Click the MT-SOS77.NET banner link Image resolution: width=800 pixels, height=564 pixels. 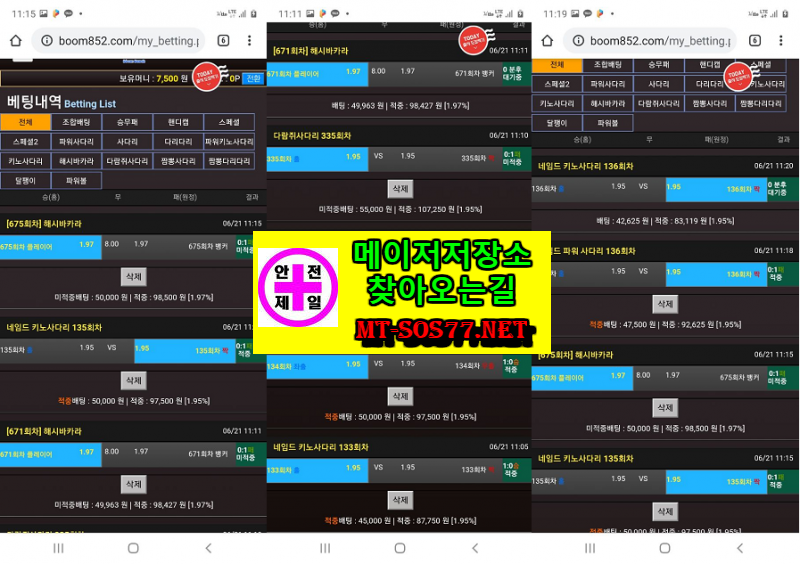tap(443, 331)
